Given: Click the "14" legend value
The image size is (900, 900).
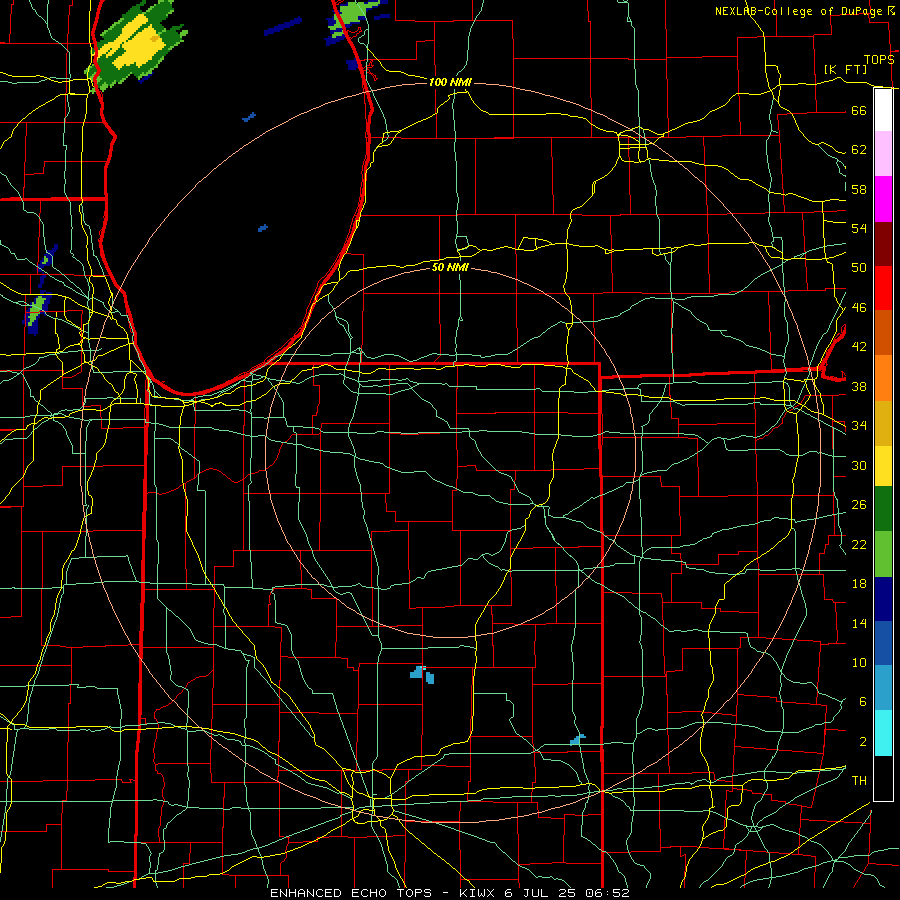Looking at the screenshot, I should click(x=859, y=623).
